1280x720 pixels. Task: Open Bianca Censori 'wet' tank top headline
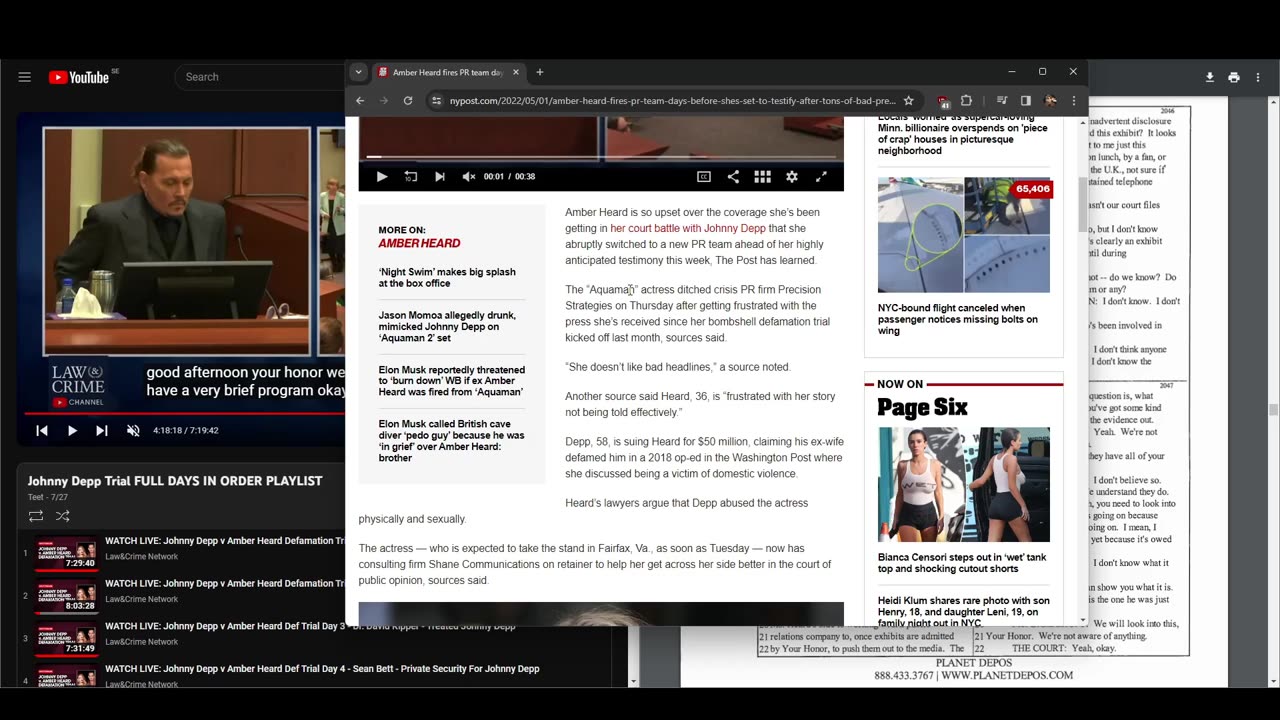[962, 563]
